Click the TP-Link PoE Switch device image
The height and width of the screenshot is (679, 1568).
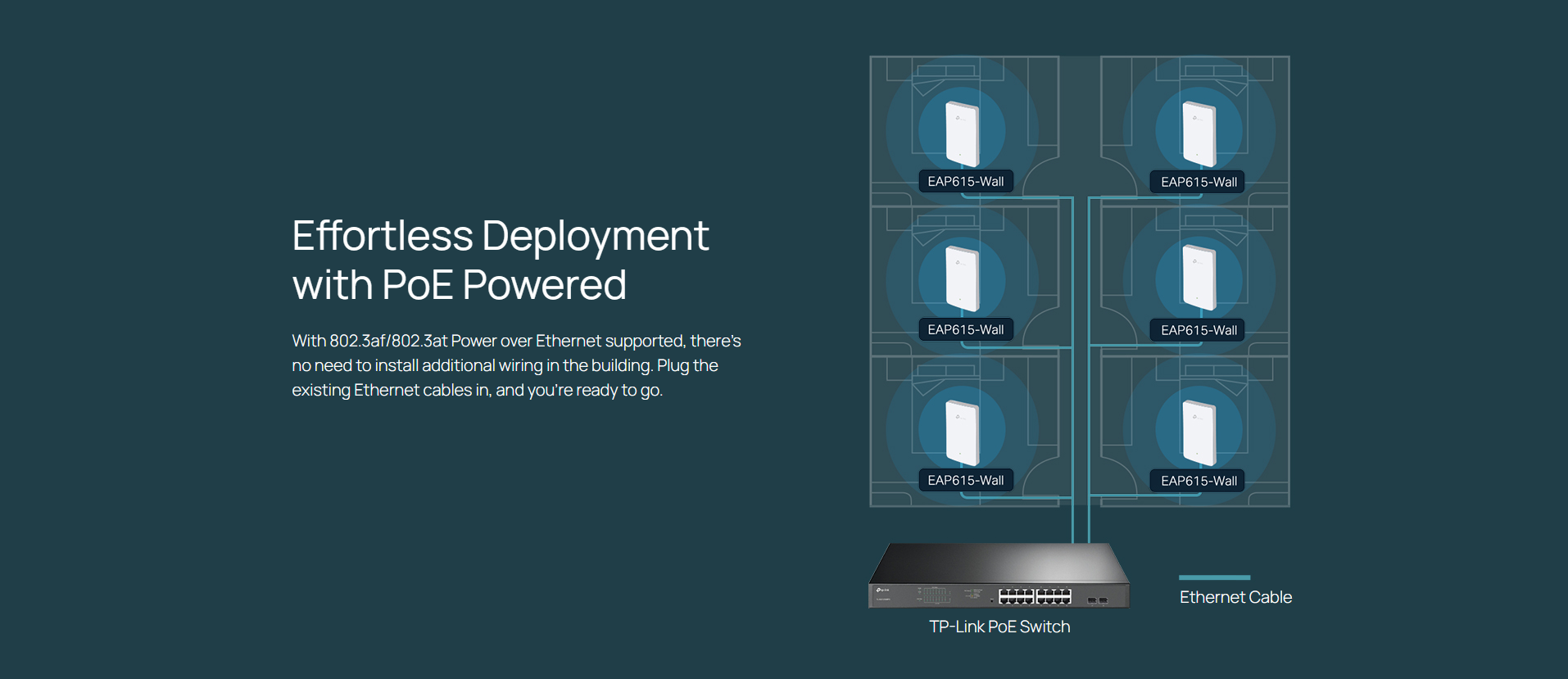click(x=999, y=575)
